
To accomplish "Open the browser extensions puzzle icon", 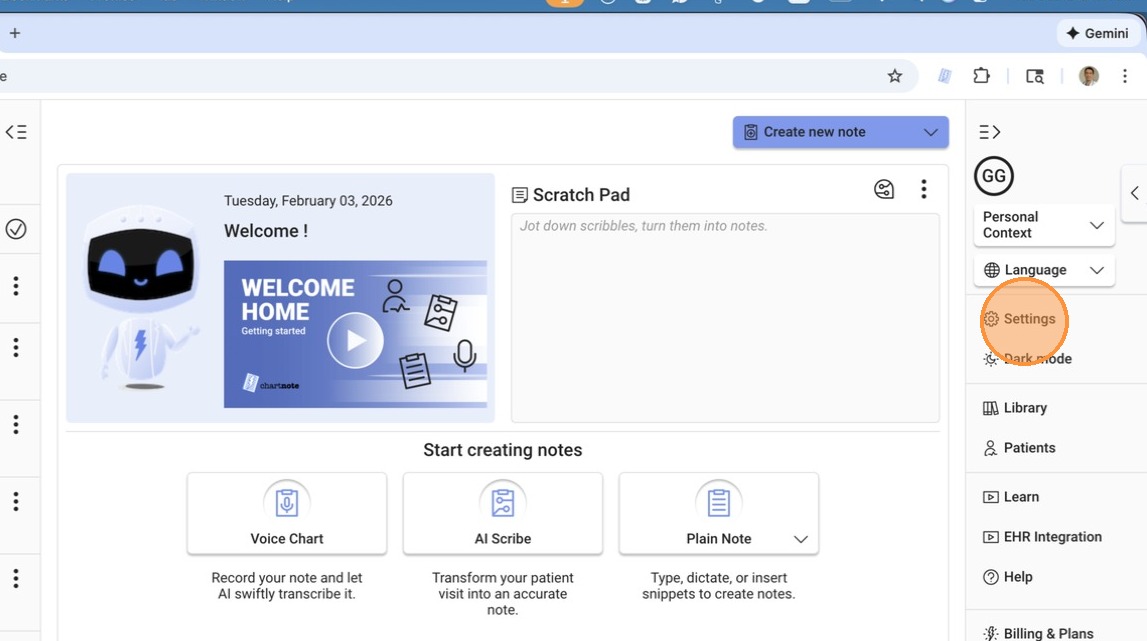I will tap(981, 76).
